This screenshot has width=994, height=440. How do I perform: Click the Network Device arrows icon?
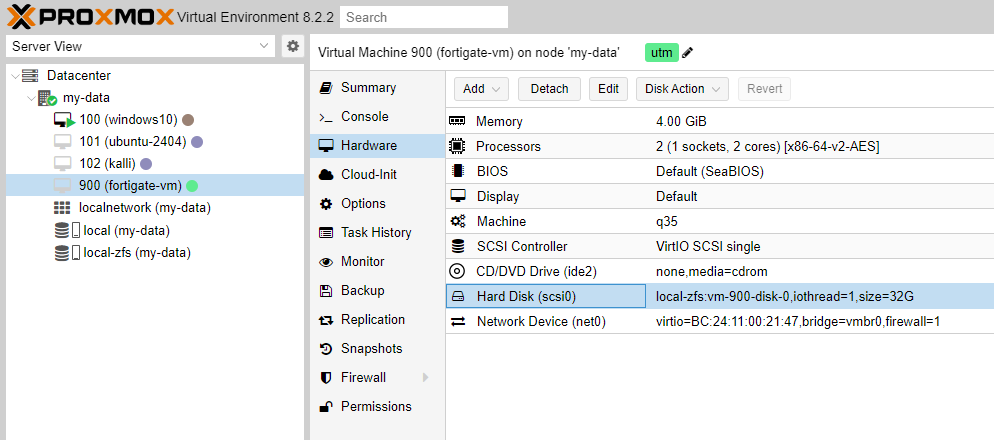pyautogui.click(x=457, y=322)
